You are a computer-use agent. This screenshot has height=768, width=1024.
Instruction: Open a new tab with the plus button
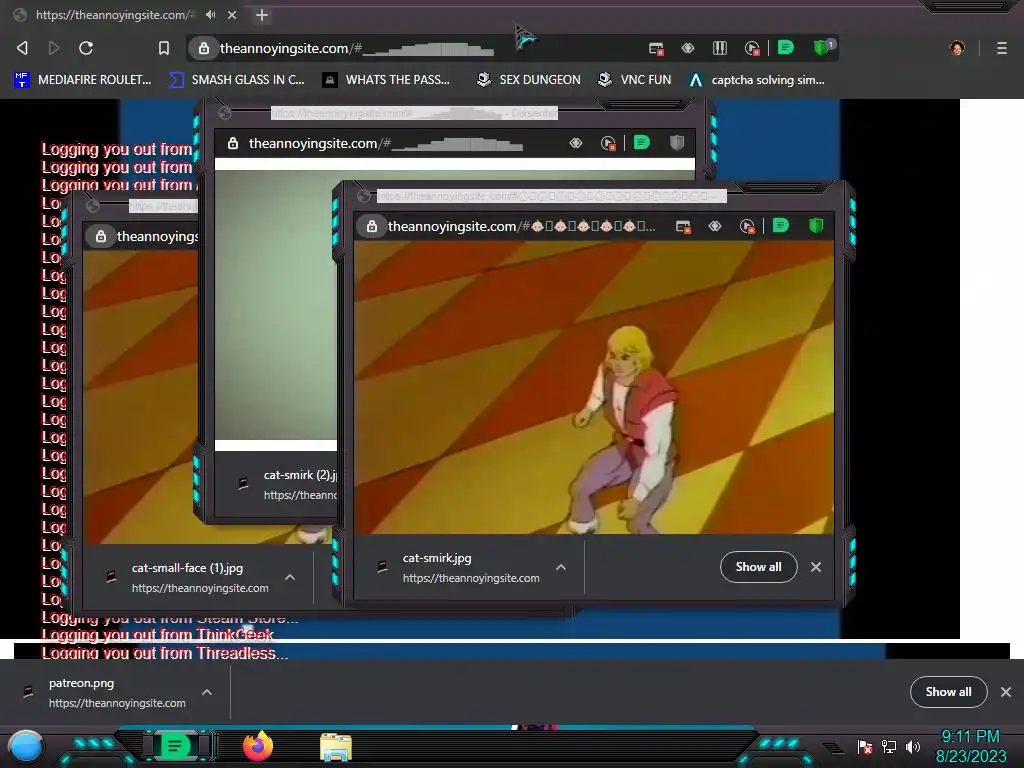[x=262, y=15]
